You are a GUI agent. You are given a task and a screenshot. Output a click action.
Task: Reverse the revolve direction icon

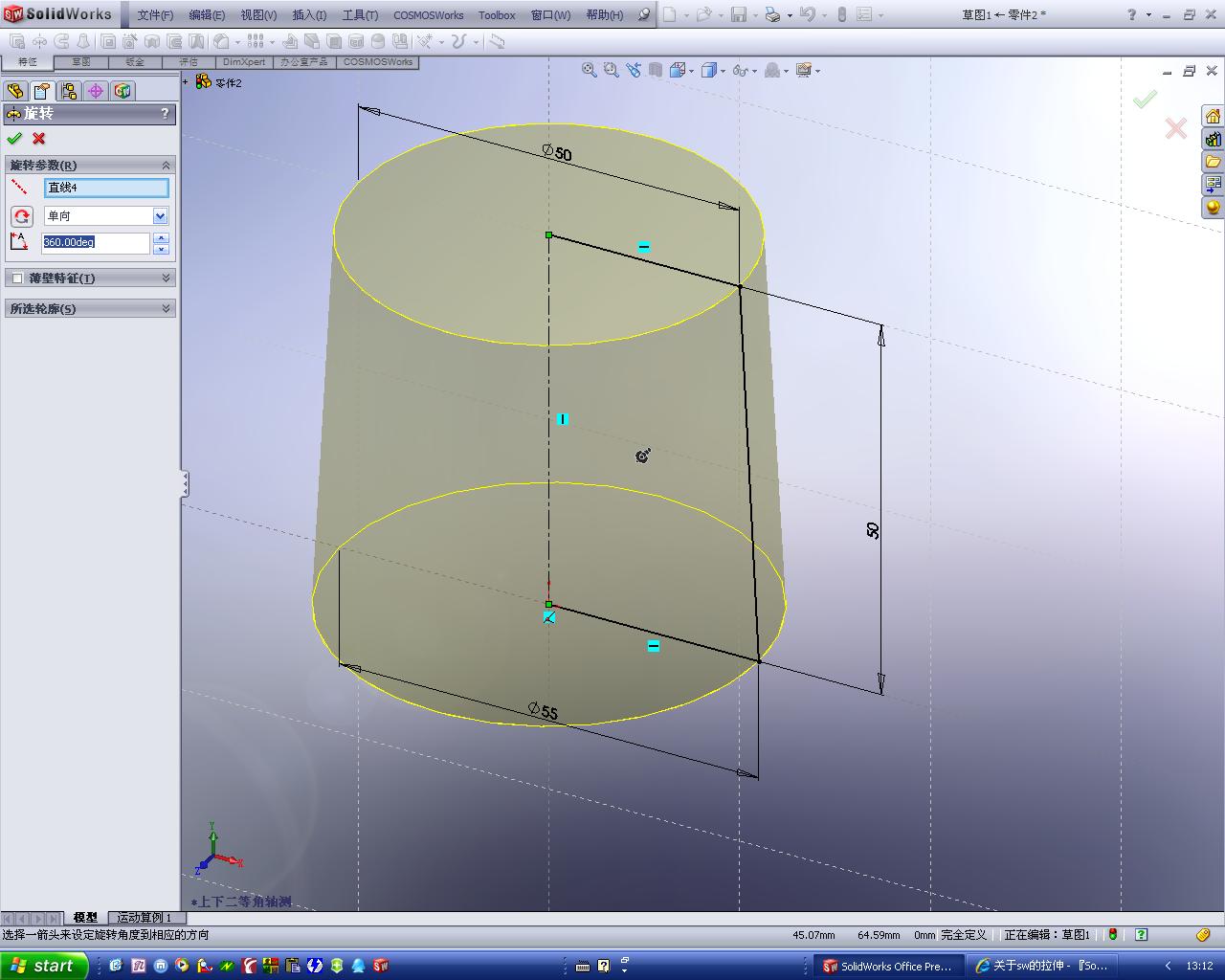(x=22, y=216)
